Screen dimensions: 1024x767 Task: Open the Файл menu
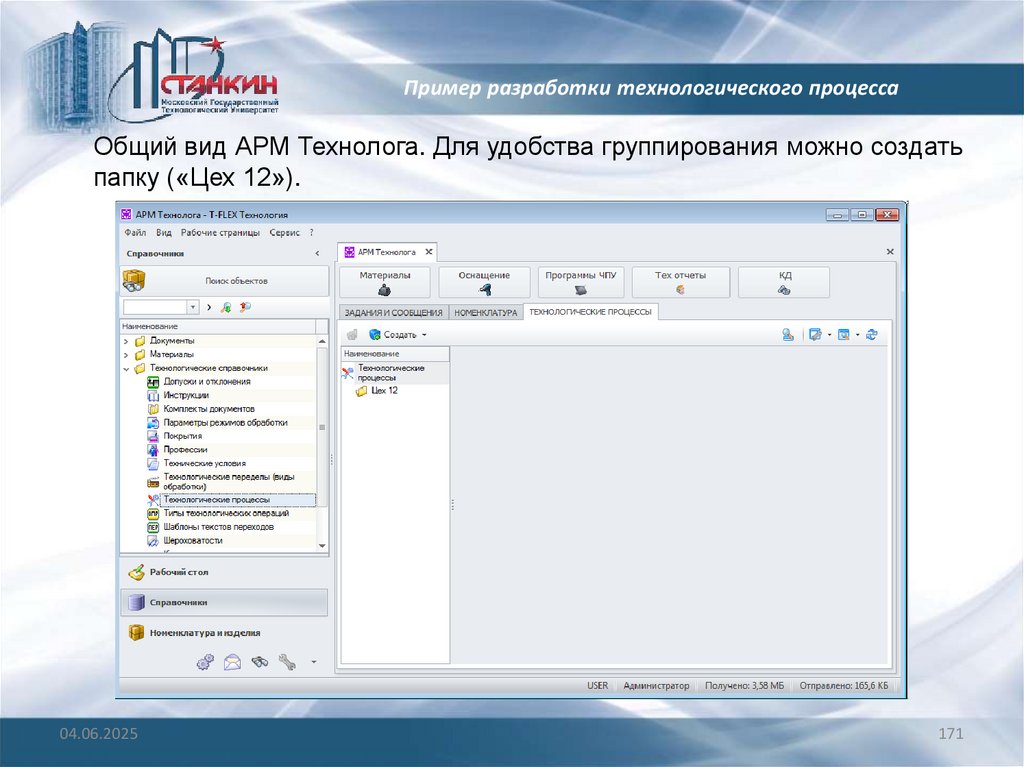(x=135, y=233)
